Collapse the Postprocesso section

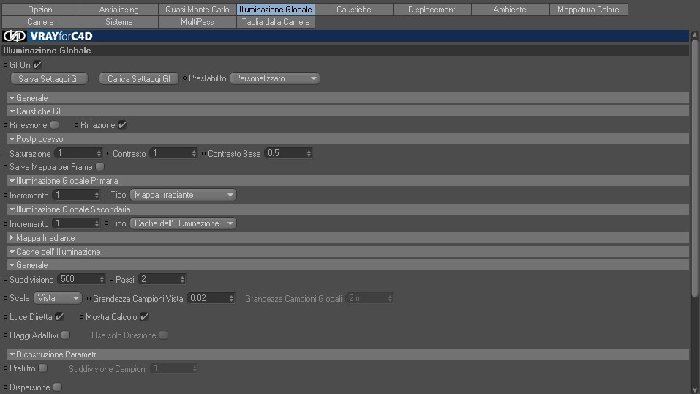(x=12, y=139)
